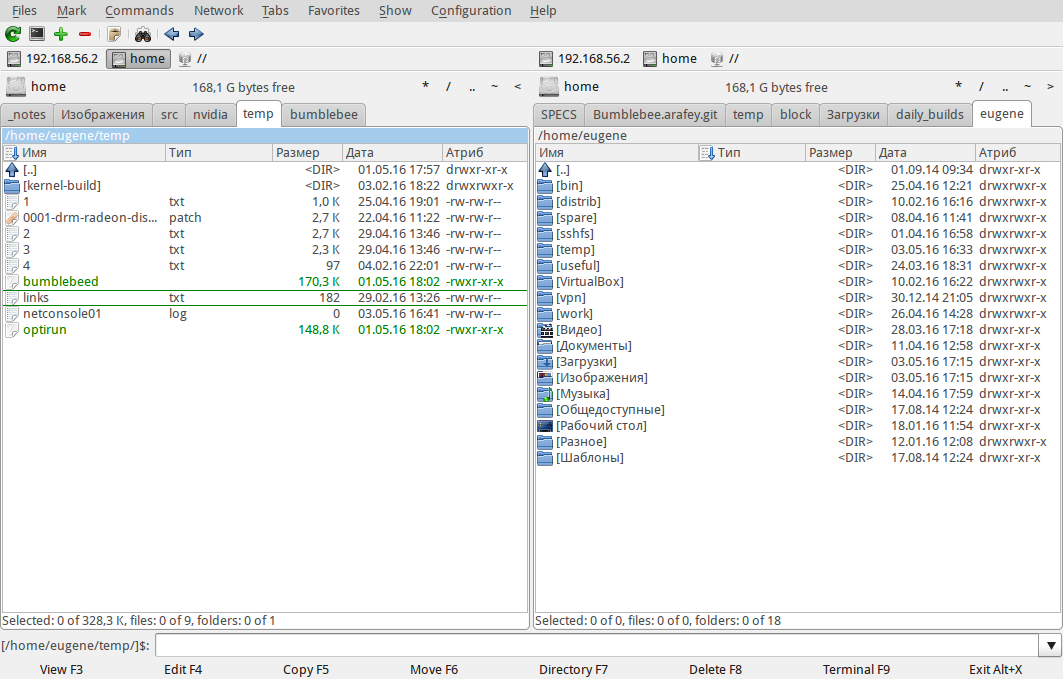Select the bumblebeed file in left panel

(x=61, y=282)
